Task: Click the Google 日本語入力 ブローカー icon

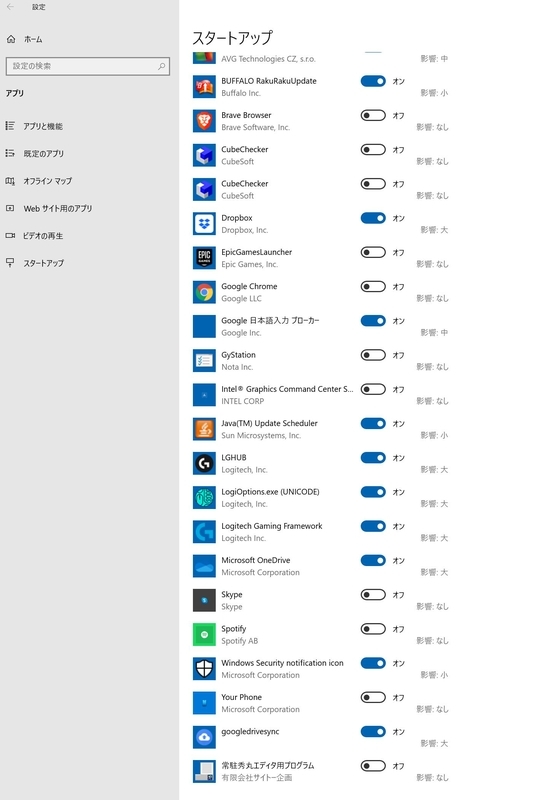Action: (x=204, y=326)
